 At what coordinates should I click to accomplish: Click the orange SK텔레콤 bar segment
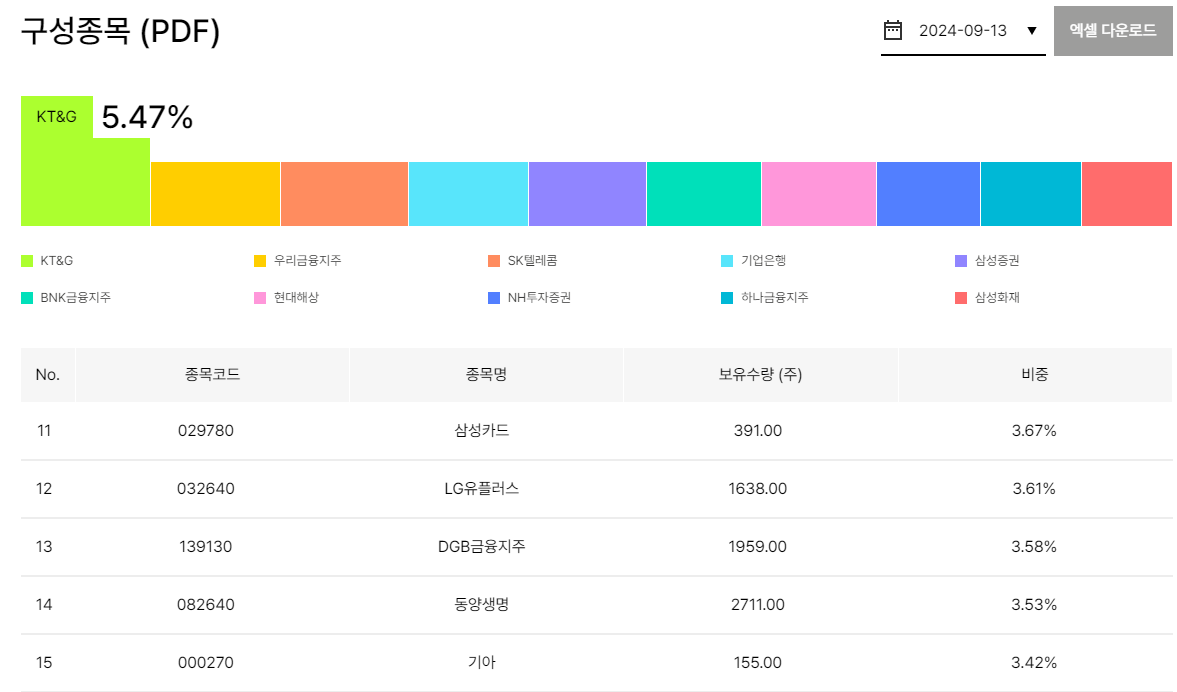(345, 194)
